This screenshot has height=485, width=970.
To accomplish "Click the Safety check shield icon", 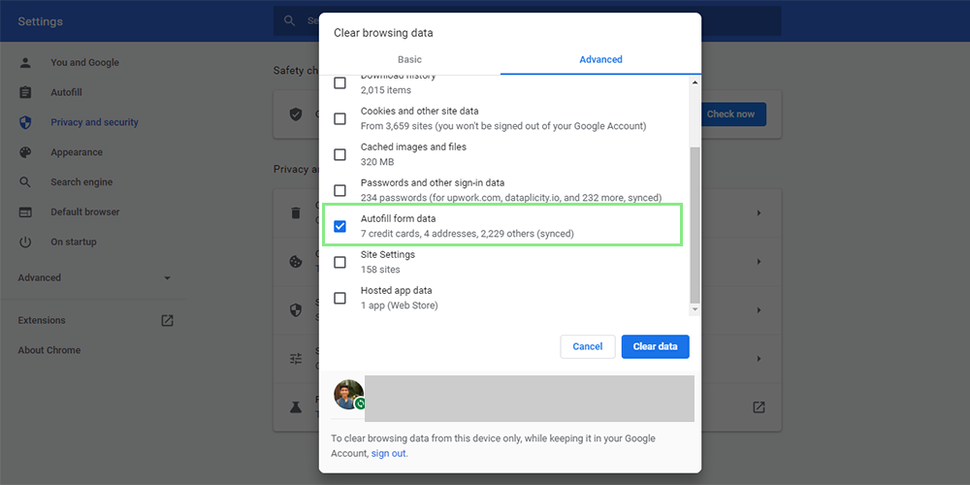I will pyautogui.click(x=296, y=114).
